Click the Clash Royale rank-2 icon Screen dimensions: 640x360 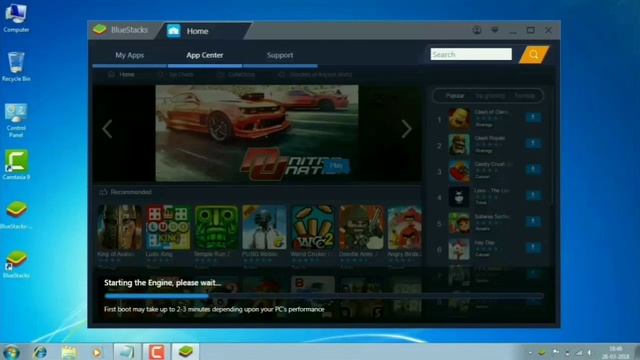[x=459, y=144]
